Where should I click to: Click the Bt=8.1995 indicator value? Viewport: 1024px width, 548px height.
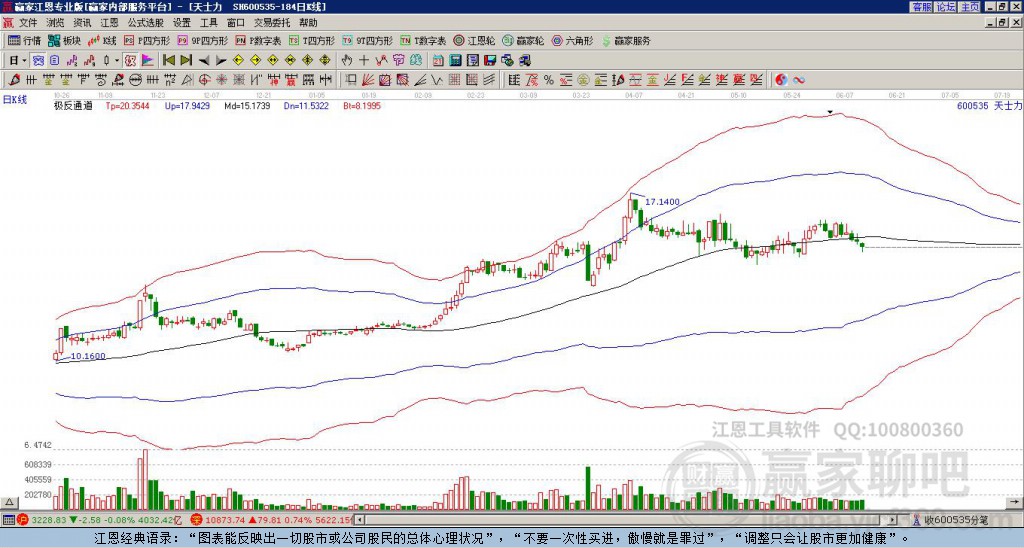point(362,105)
